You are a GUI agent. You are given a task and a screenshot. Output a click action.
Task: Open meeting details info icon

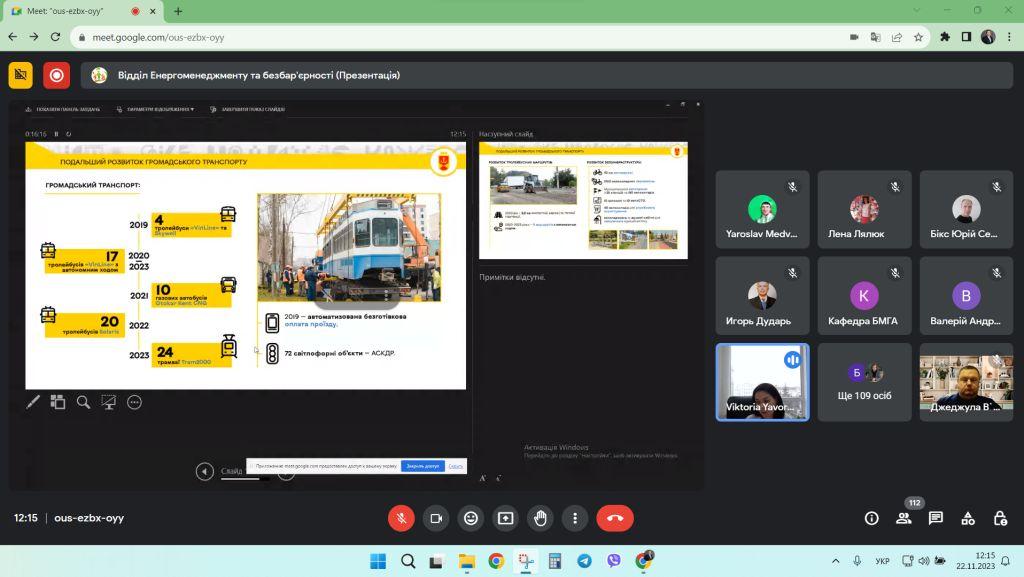871,518
